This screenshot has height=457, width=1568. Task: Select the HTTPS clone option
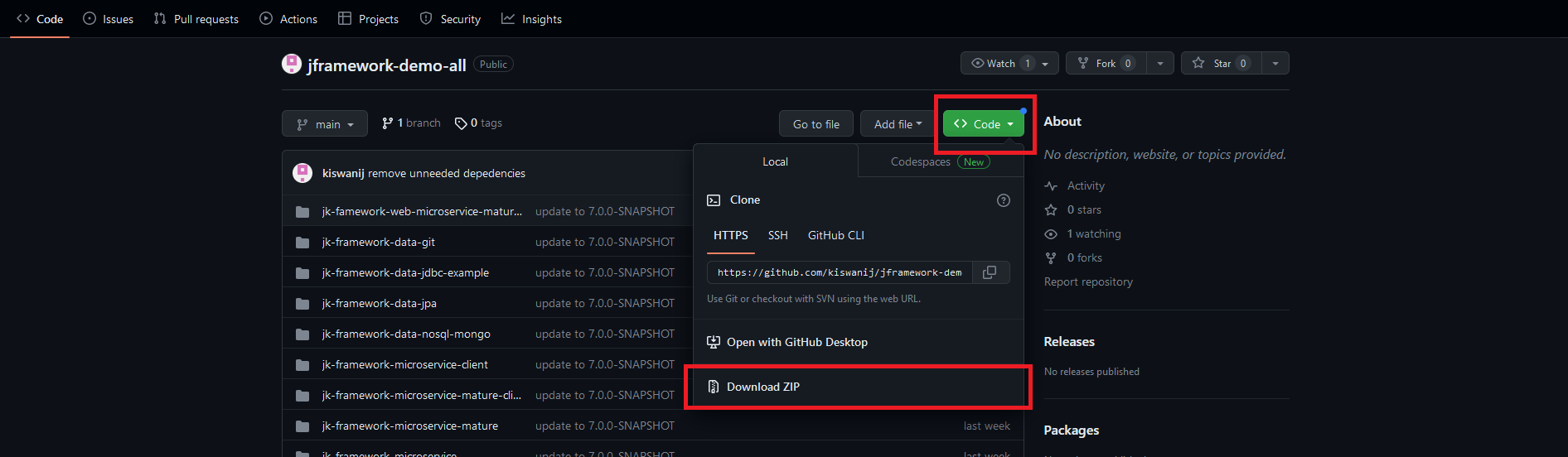pyautogui.click(x=731, y=236)
